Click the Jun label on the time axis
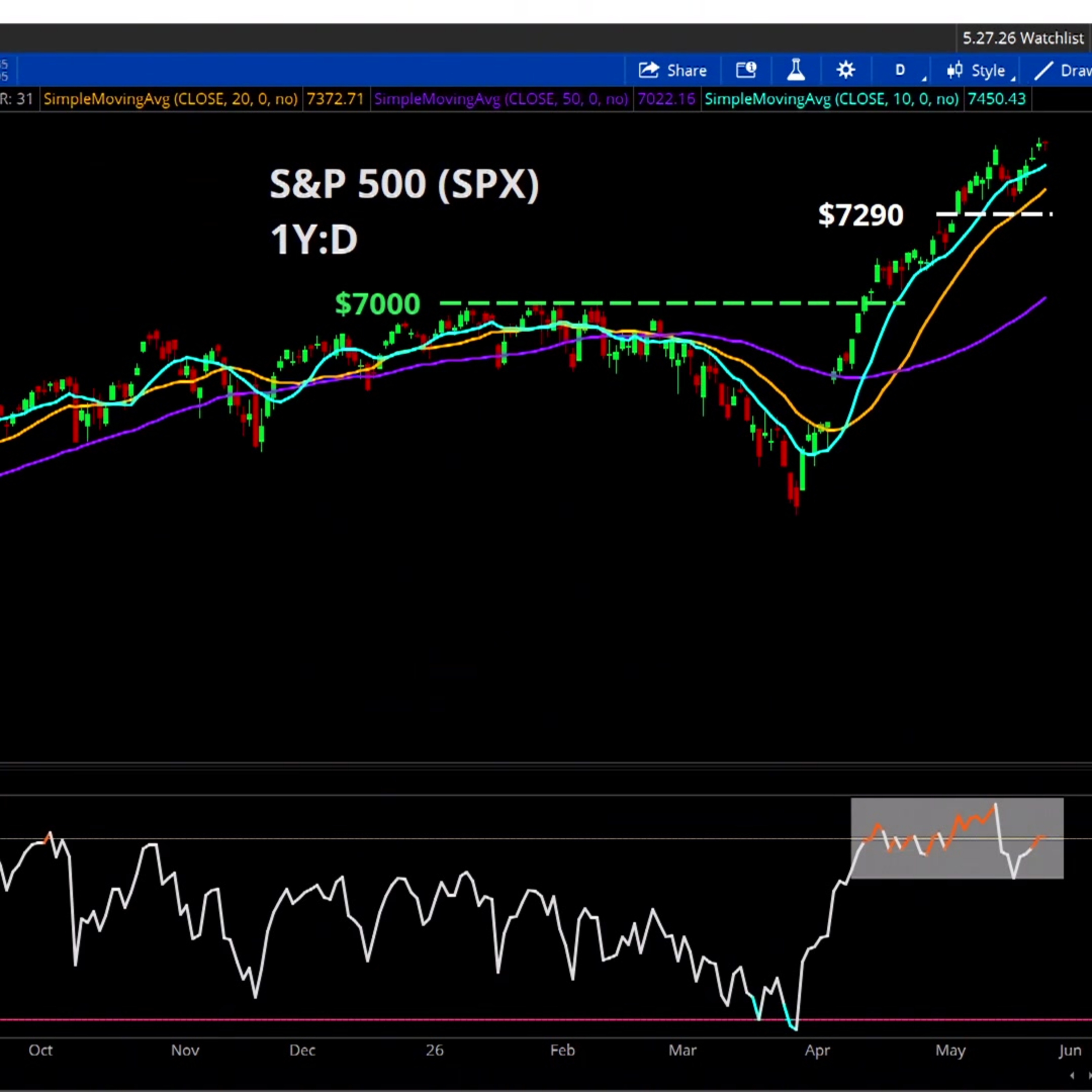 point(1070,1050)
